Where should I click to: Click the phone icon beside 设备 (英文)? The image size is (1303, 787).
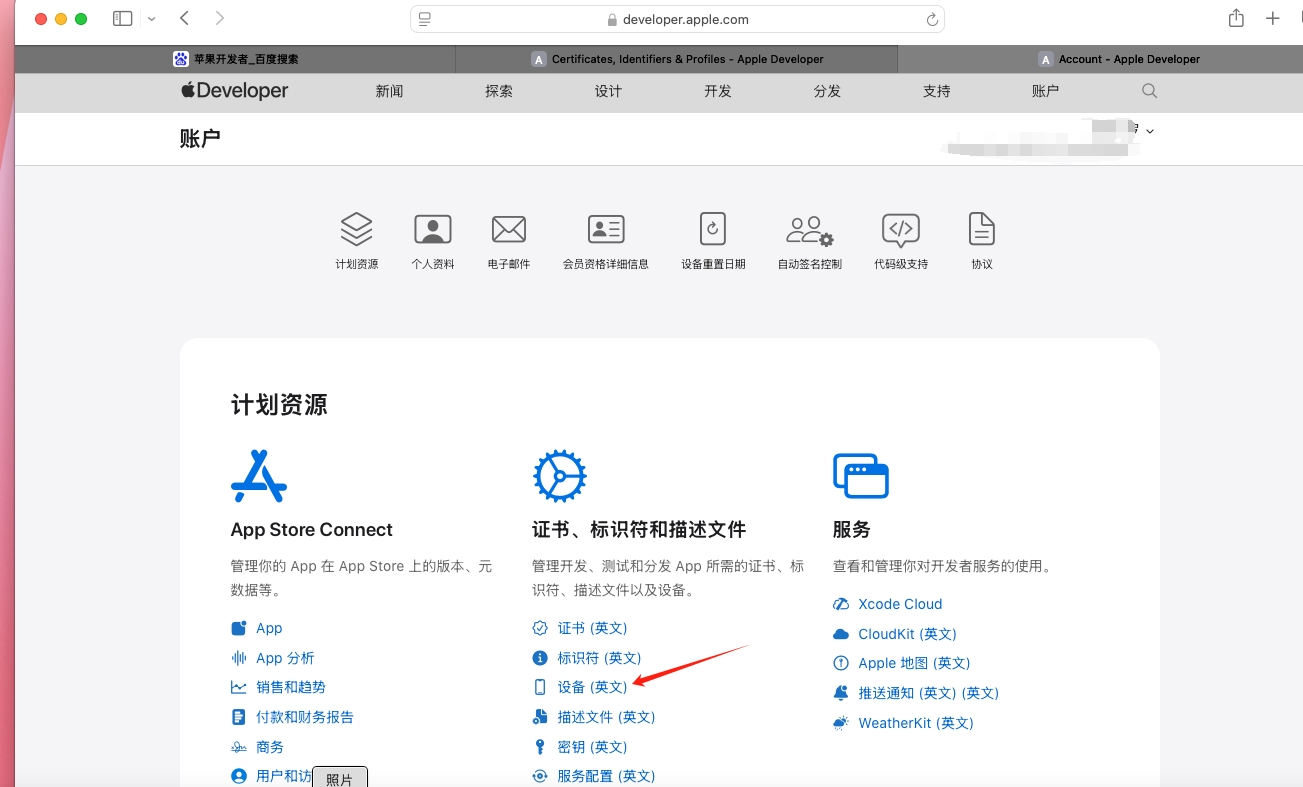[x=540, y=687]
